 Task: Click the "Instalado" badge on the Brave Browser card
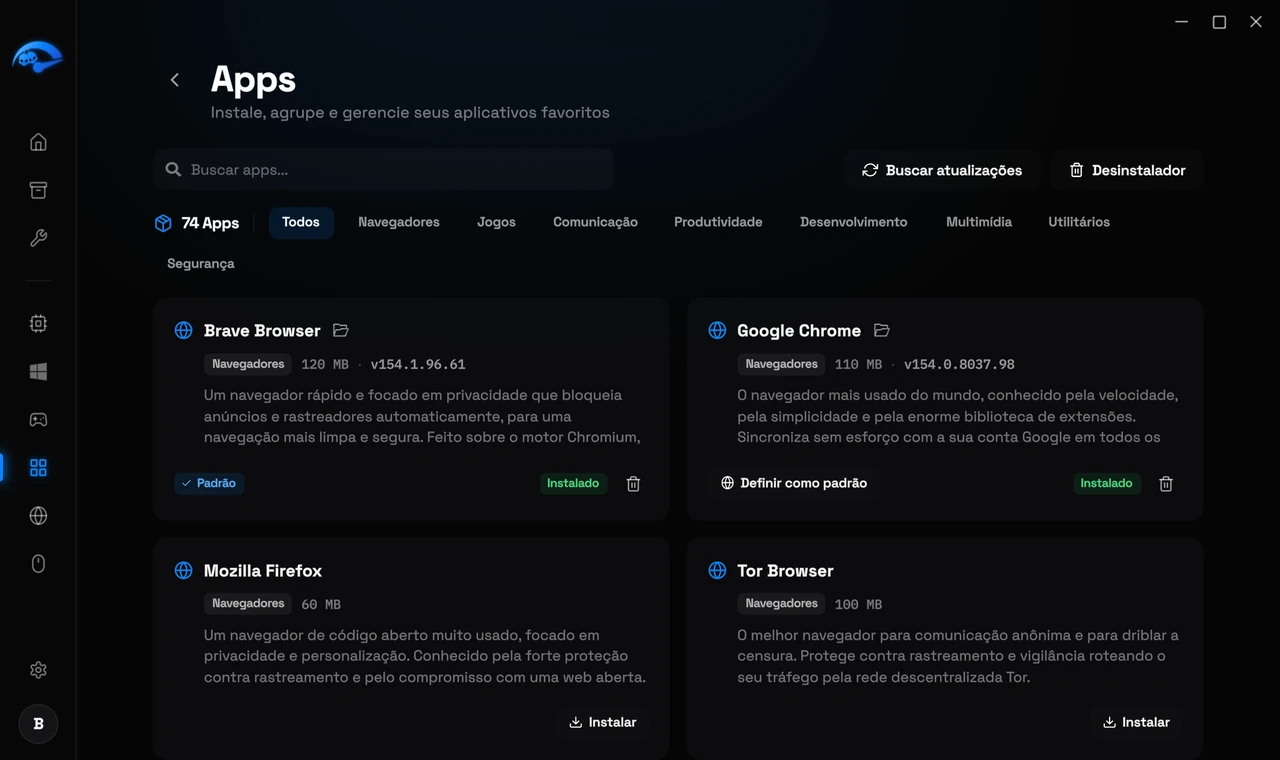pos(573,483)
